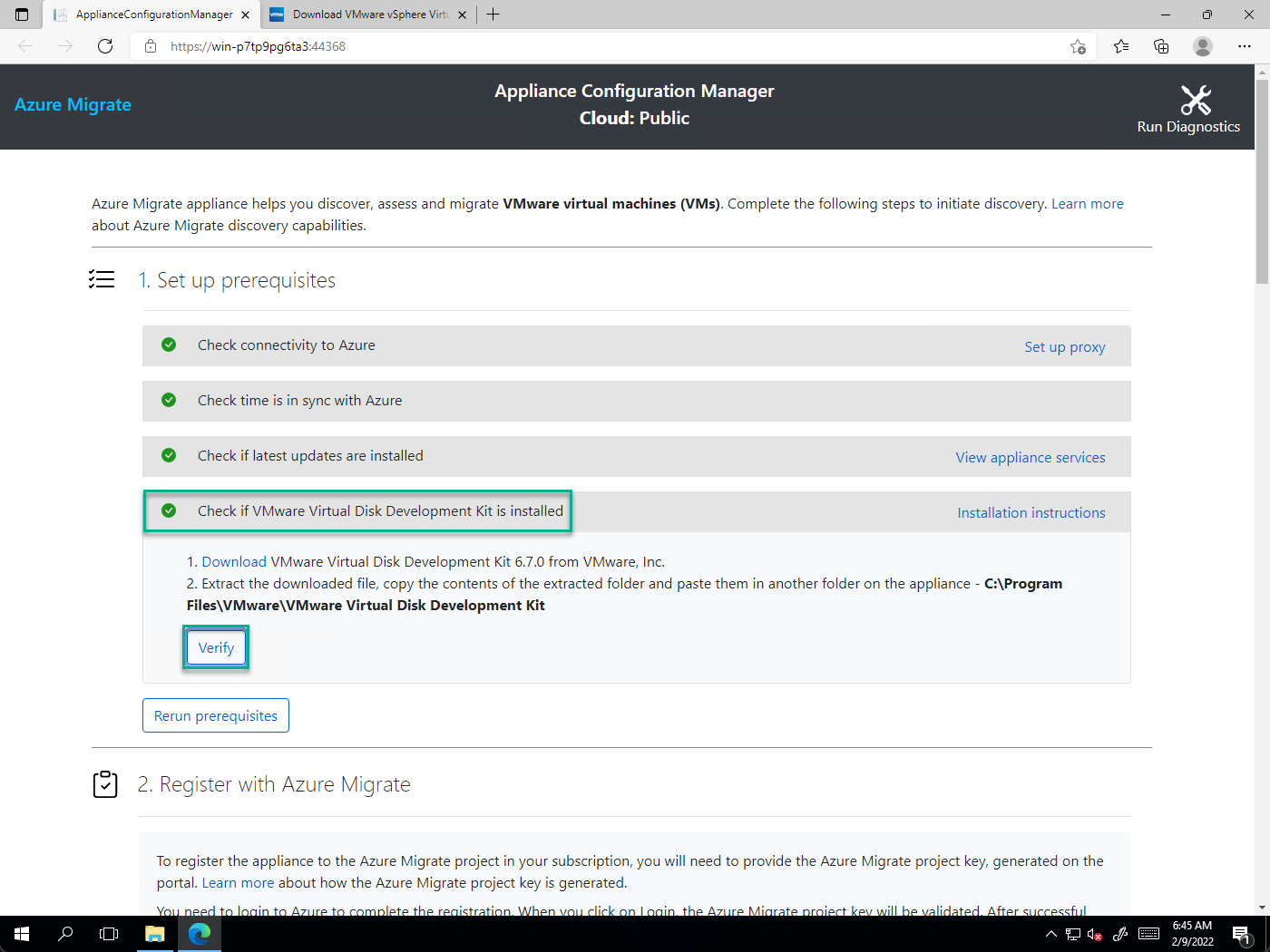Click the browser Refresh icon
1270x952 pixels.
pos(105,46)
